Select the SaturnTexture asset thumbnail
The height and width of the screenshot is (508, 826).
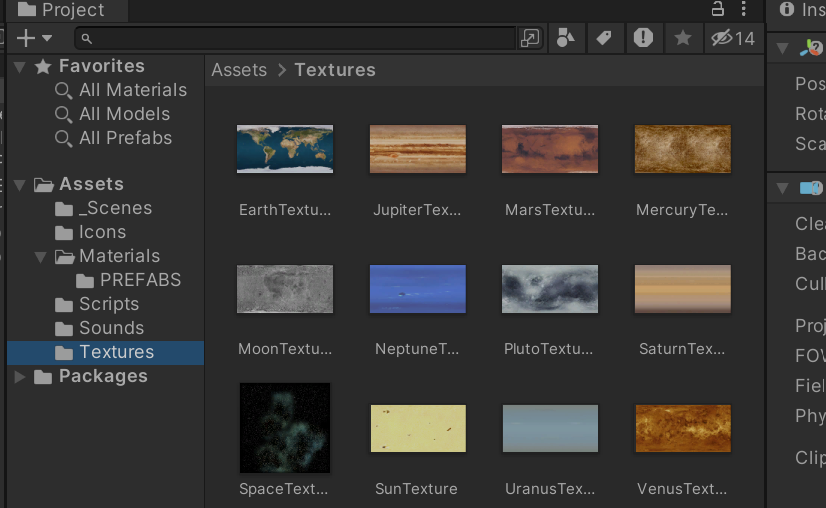coord(682,289)
